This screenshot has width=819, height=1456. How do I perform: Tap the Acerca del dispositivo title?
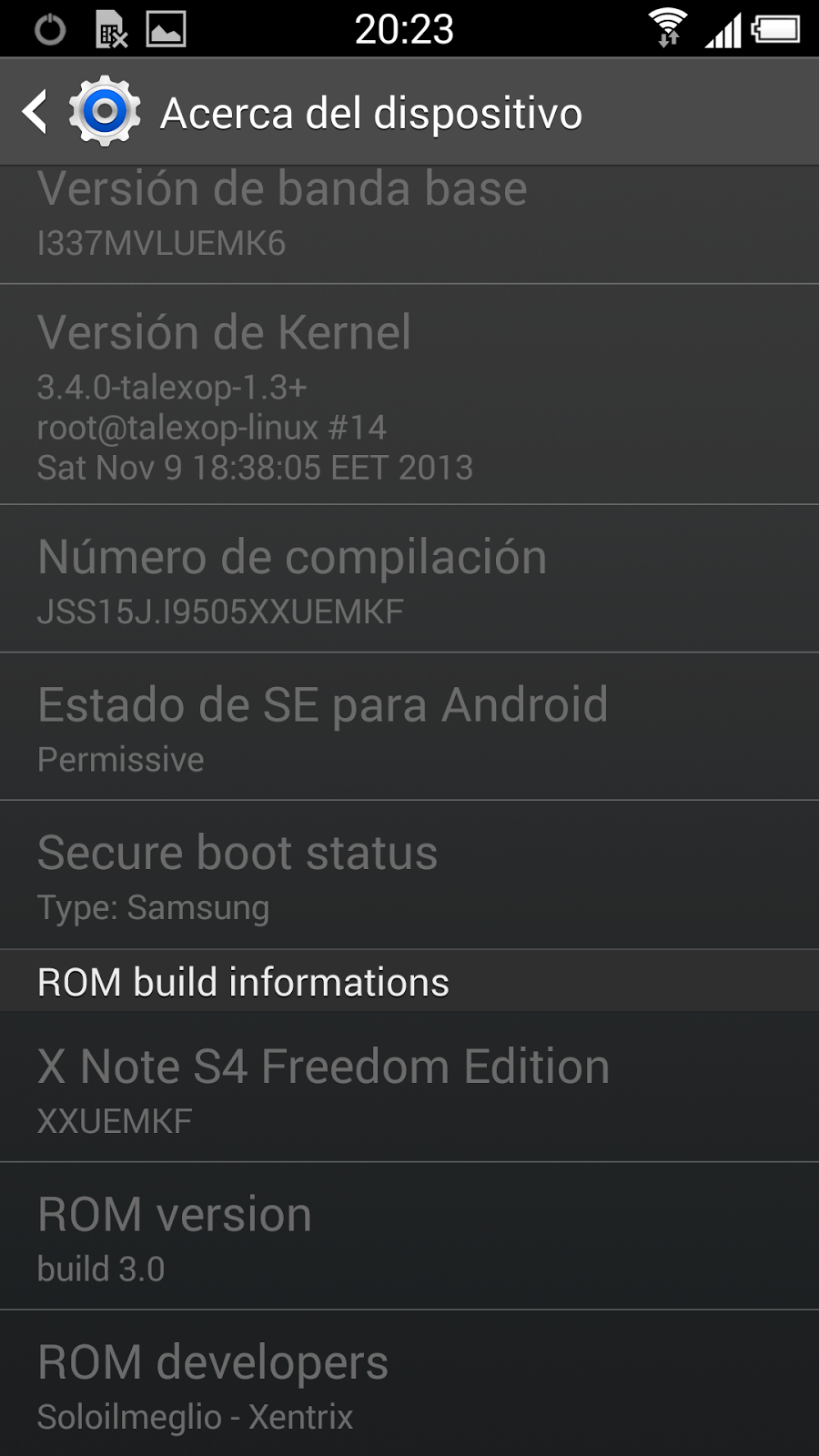pyautogui.click(x=371, y=113)
